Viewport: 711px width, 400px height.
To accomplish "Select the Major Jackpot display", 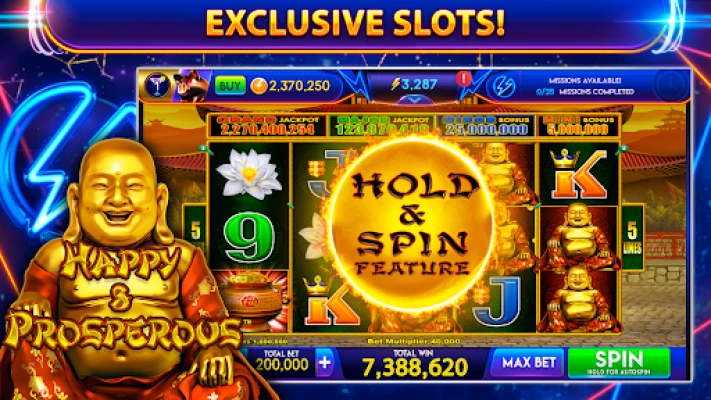I will [x=381, y=126].
